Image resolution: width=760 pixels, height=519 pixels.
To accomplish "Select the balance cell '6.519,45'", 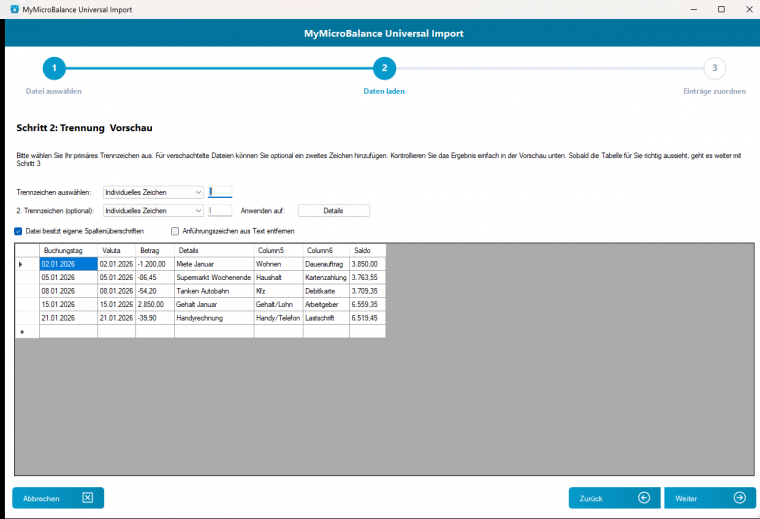I will (x=367, y=318).
